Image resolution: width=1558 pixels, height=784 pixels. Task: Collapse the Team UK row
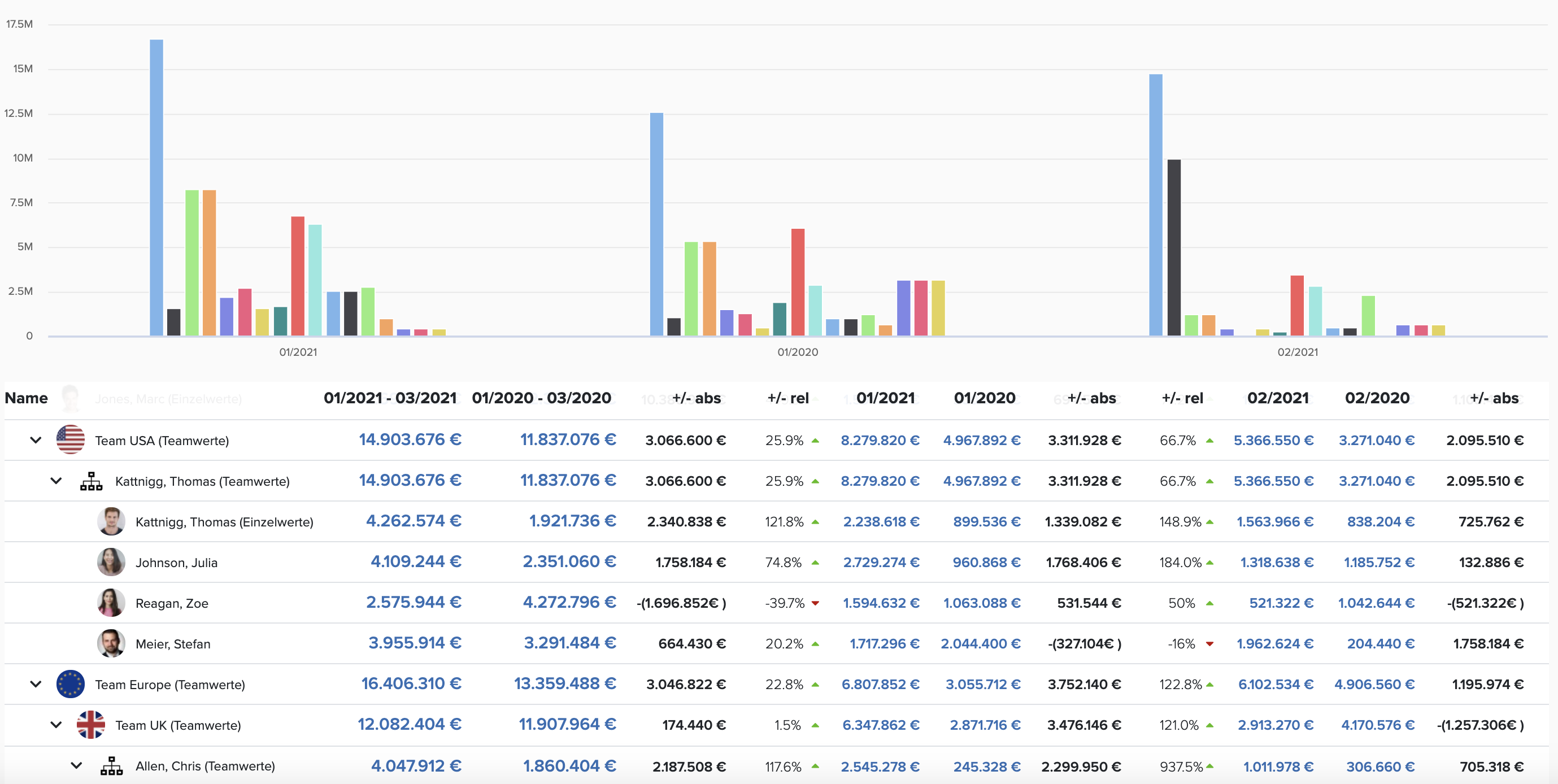pyautogui.click(x=55, y=725)
